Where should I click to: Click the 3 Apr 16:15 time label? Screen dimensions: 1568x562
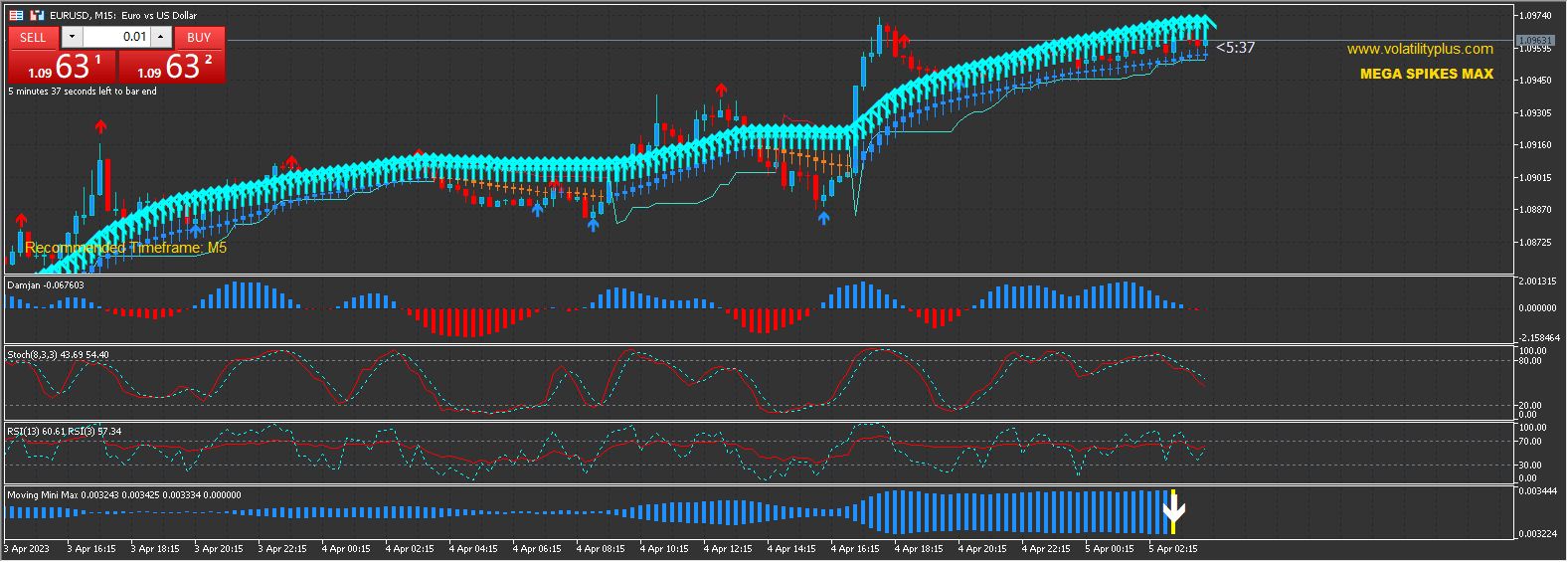91,549
